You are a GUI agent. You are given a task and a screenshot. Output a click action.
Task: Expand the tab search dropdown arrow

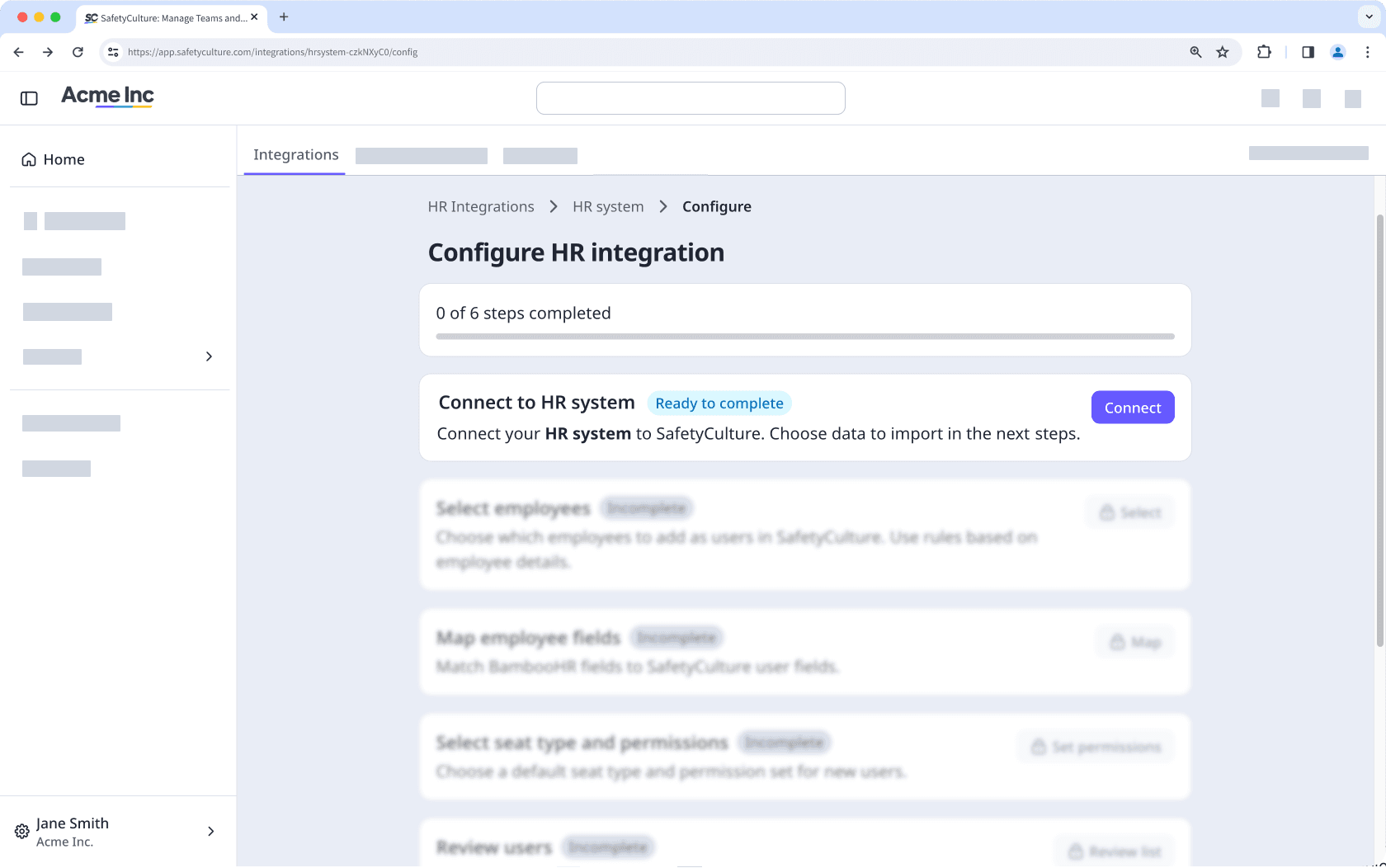point(1369,17)
